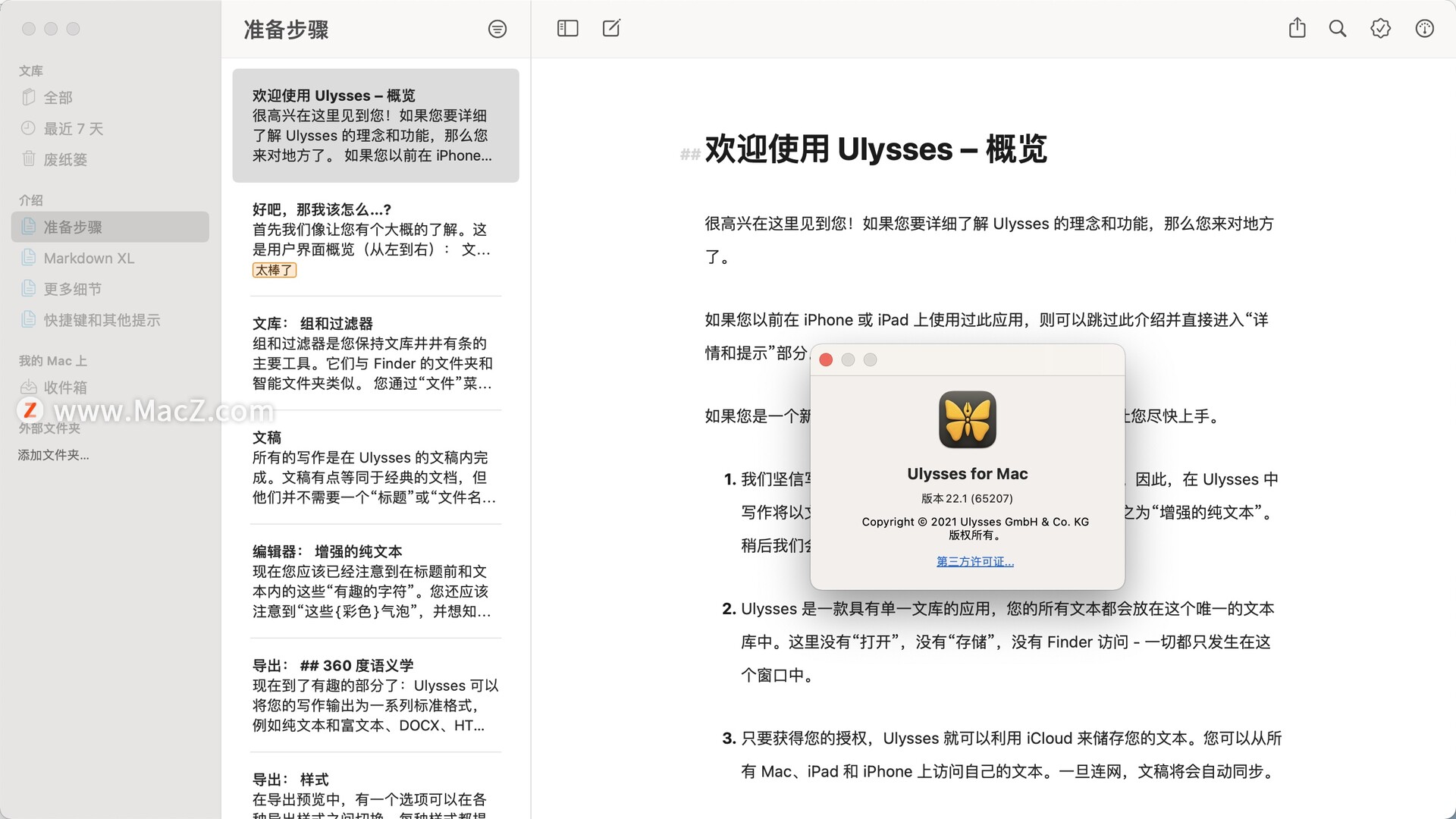Click the 最近 7 天 clock icon
This screenshot has width=1456, height=819.
pos(29,128)
